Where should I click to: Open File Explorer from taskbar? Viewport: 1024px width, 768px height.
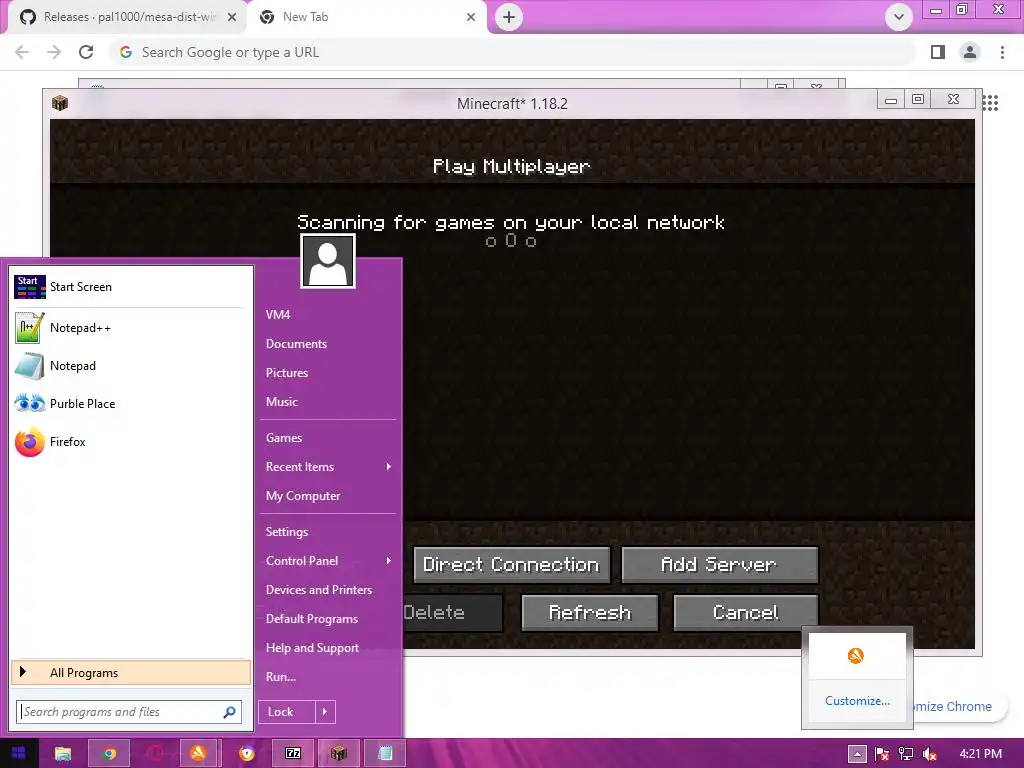click(63, 753)
